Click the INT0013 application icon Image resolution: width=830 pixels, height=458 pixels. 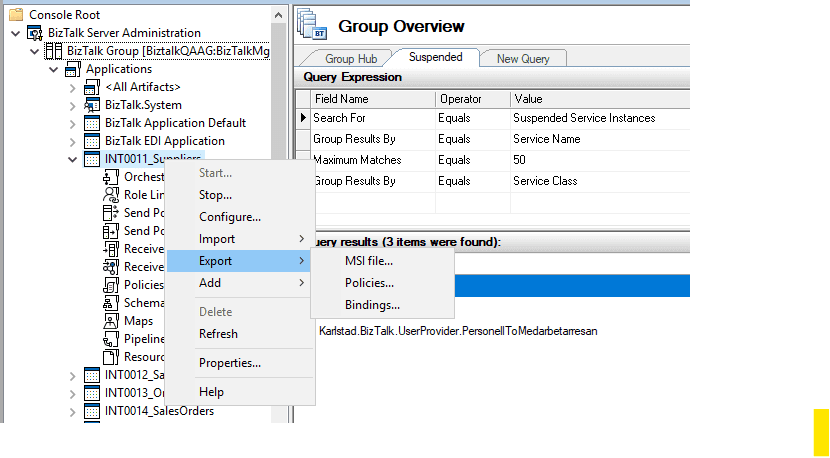92,393
